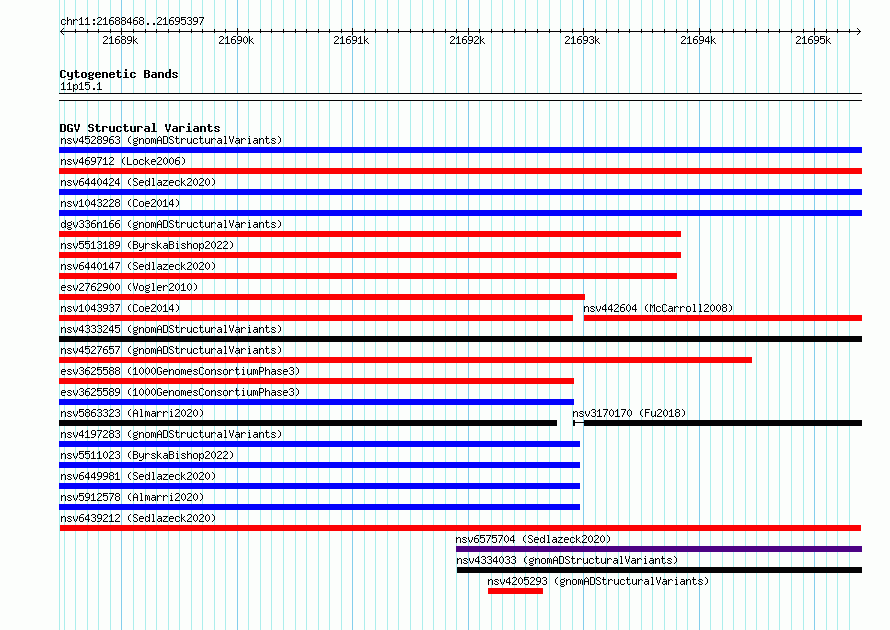Image resolution: width=890 pixels, height=630 pixels.
Task: Click the ruler's left-pointing arrow end
Action: [x=62, y=31]
